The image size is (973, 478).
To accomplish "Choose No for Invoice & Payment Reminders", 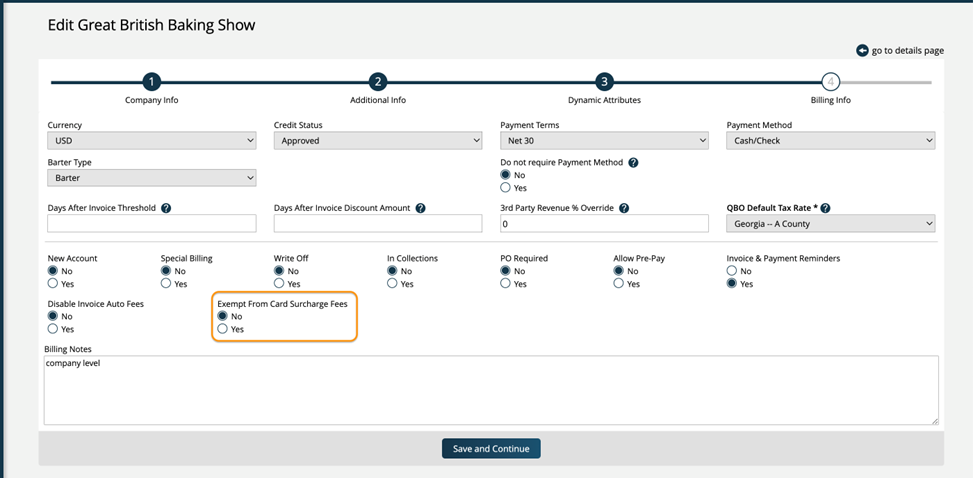I will 732,271.
